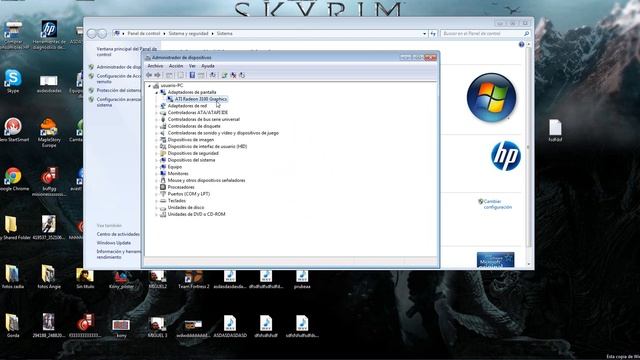Open the HP diagnostic tools desktop icon

click(x=49, y=35)
